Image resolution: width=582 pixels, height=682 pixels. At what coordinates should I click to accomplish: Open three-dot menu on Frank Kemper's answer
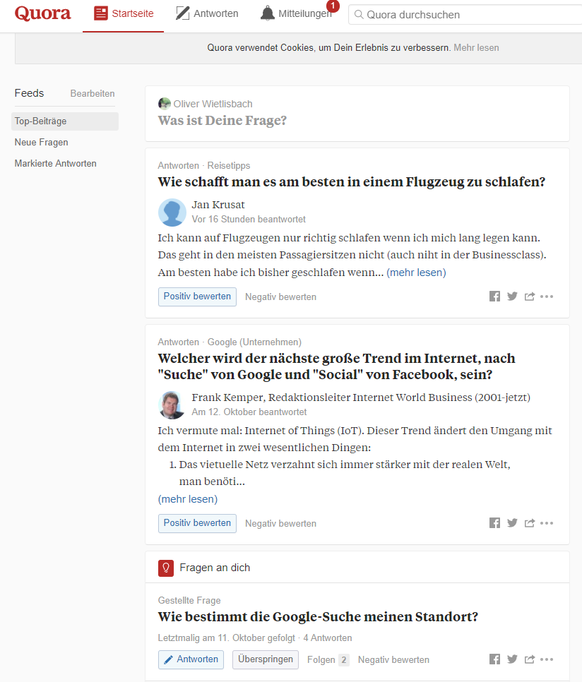tap(547, 523)
